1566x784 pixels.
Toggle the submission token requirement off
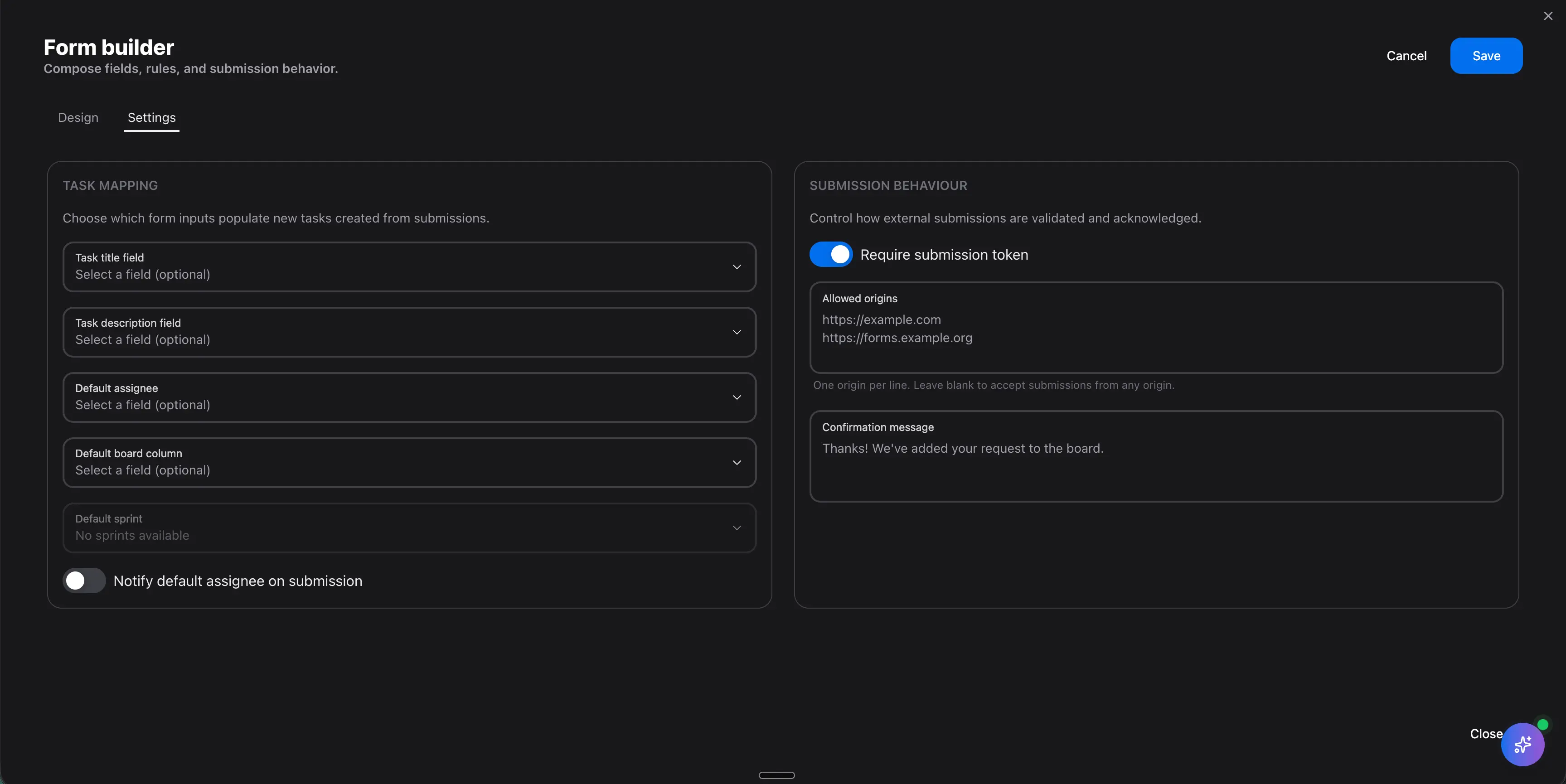tap(830, 254)
